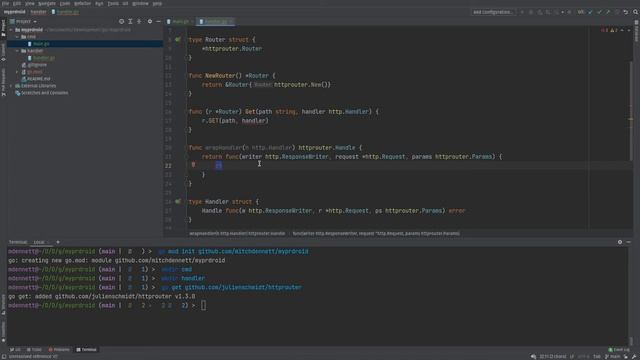Viewport: 640px width, 360px height.
Task: Open Search Everywhere magnifier icon
Action: pos(636,12)
